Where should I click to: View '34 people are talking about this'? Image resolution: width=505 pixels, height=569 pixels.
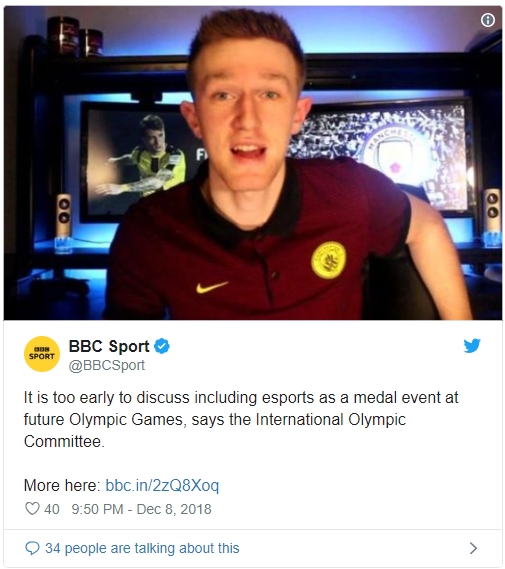[x=142, y=548]
